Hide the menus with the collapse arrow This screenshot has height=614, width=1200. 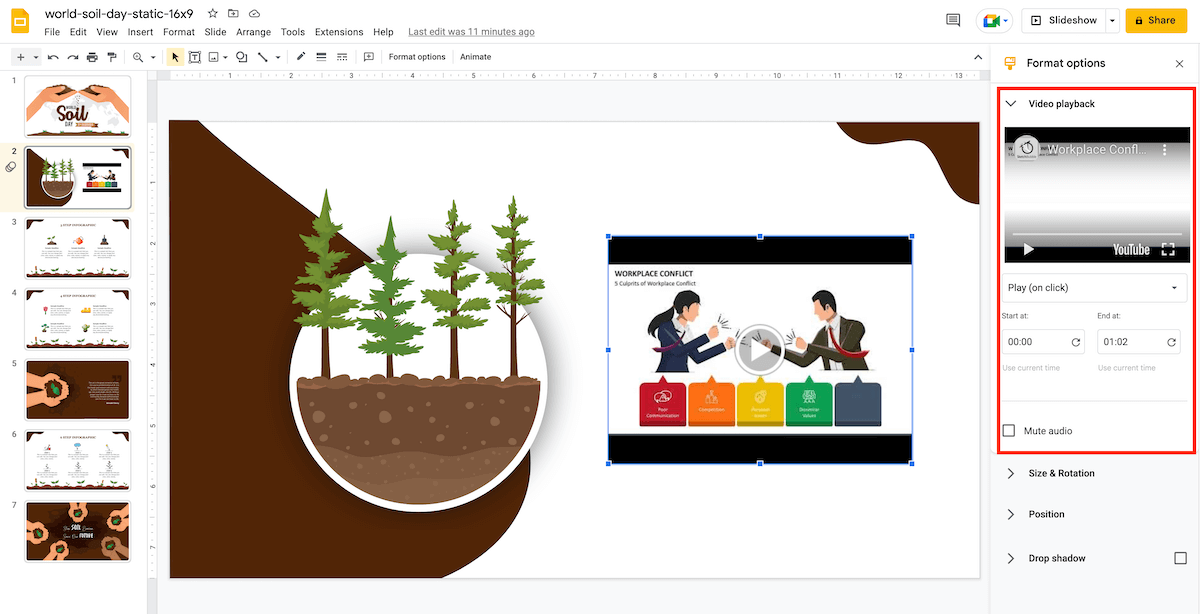coord(978,57)
